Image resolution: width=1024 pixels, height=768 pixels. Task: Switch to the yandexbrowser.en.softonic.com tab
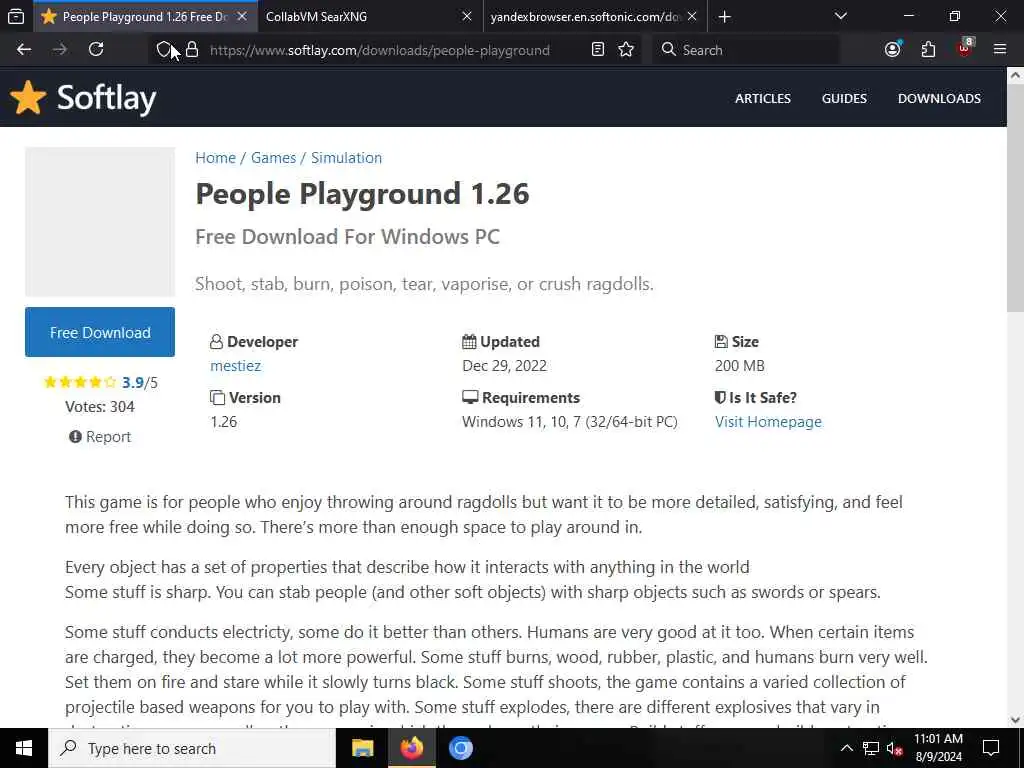point(595,17)
